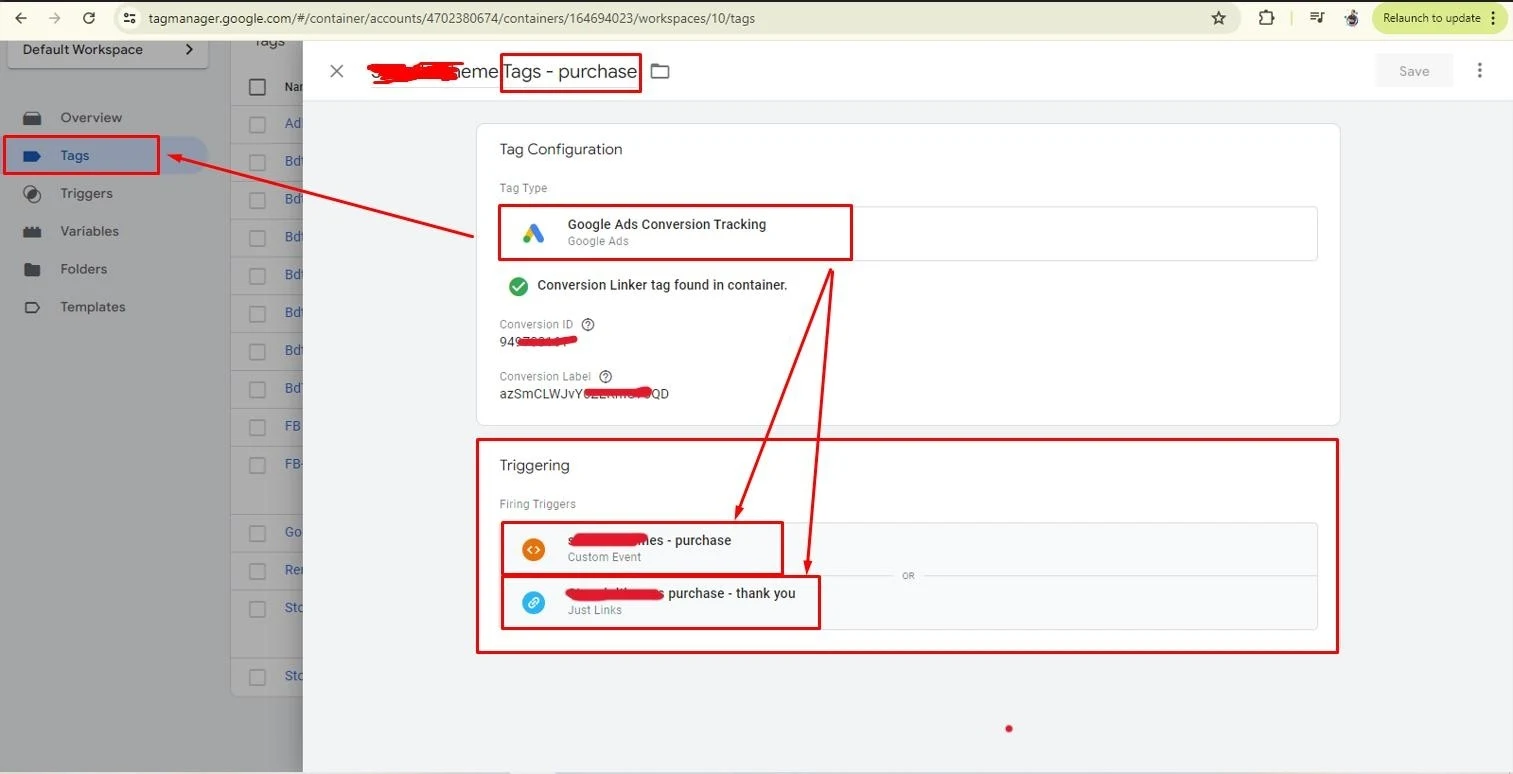Click the blue Just Links trigger icon

point(534,602)
